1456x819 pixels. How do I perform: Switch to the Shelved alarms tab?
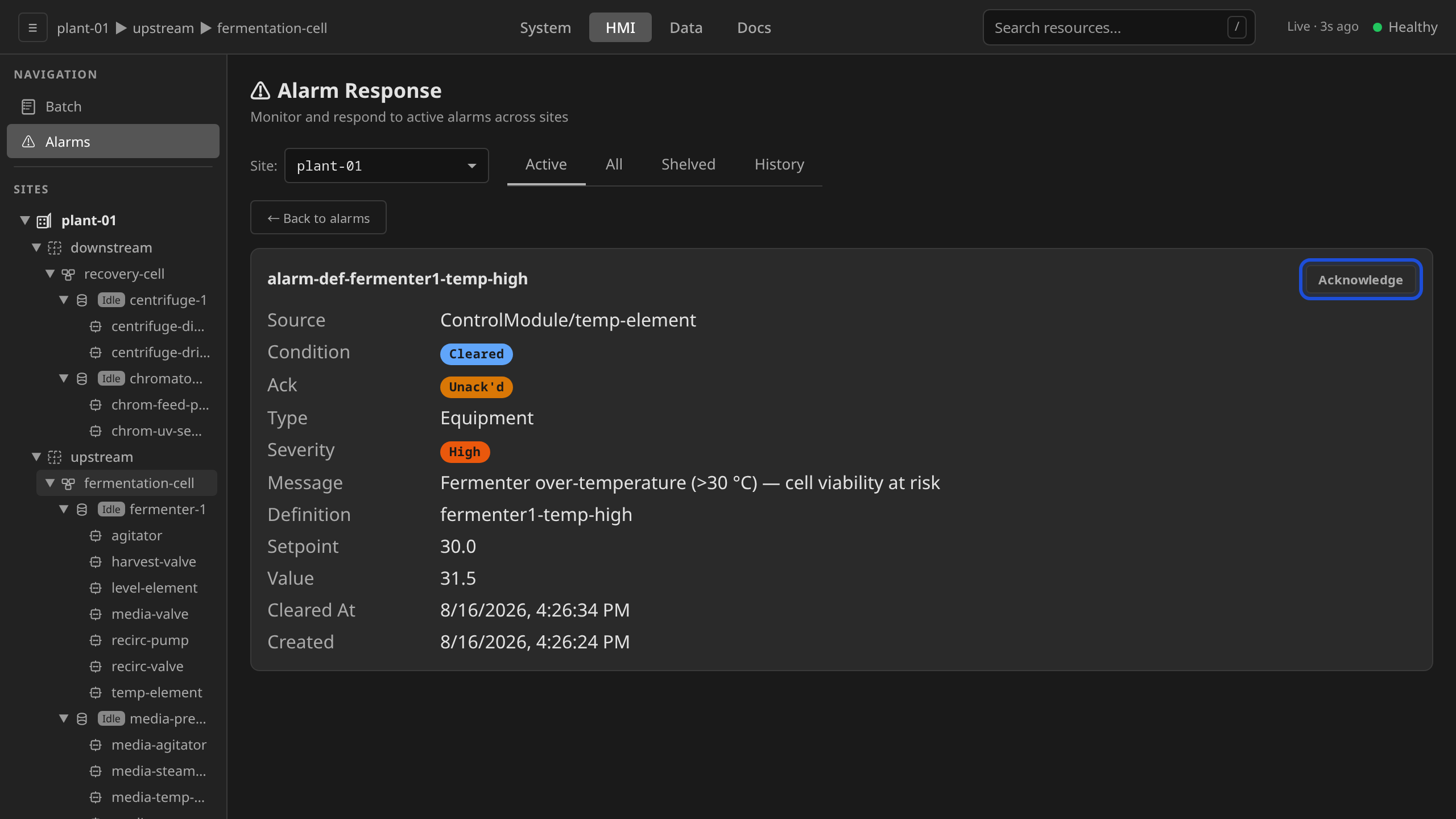[688, 164]
